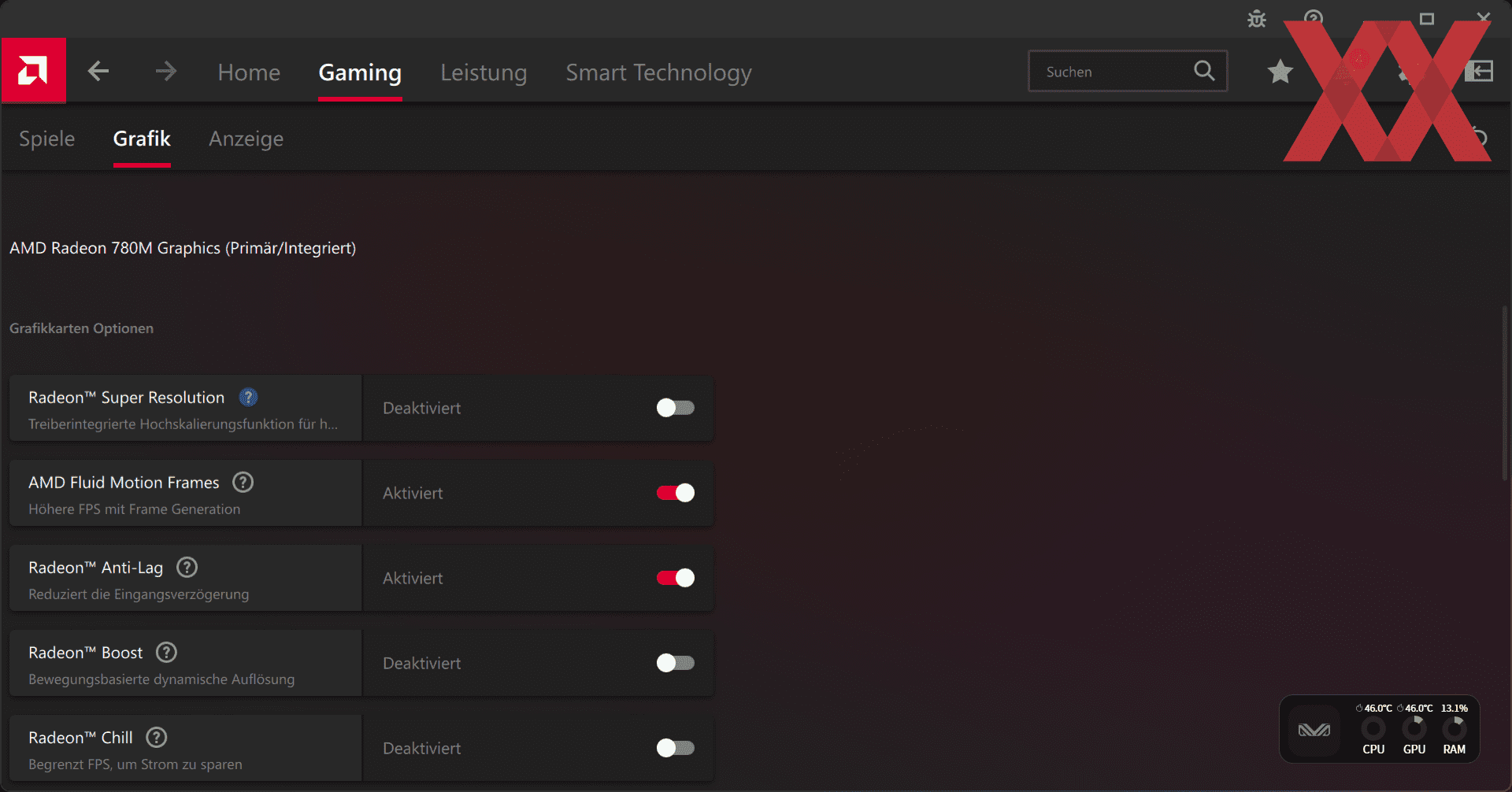Go forward with the right arrow
Screen dimensions: 1512x792
165,72
